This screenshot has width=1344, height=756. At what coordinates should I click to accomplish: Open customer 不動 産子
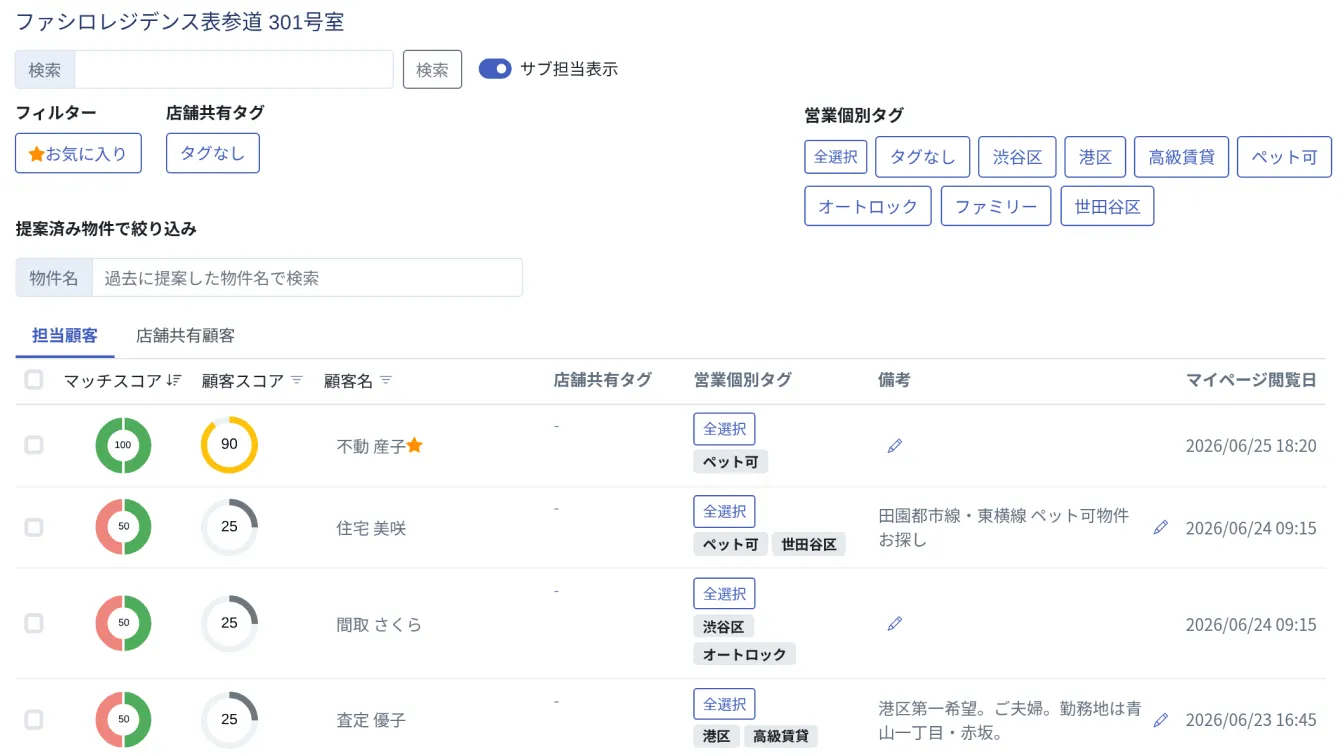click(371, 447)
